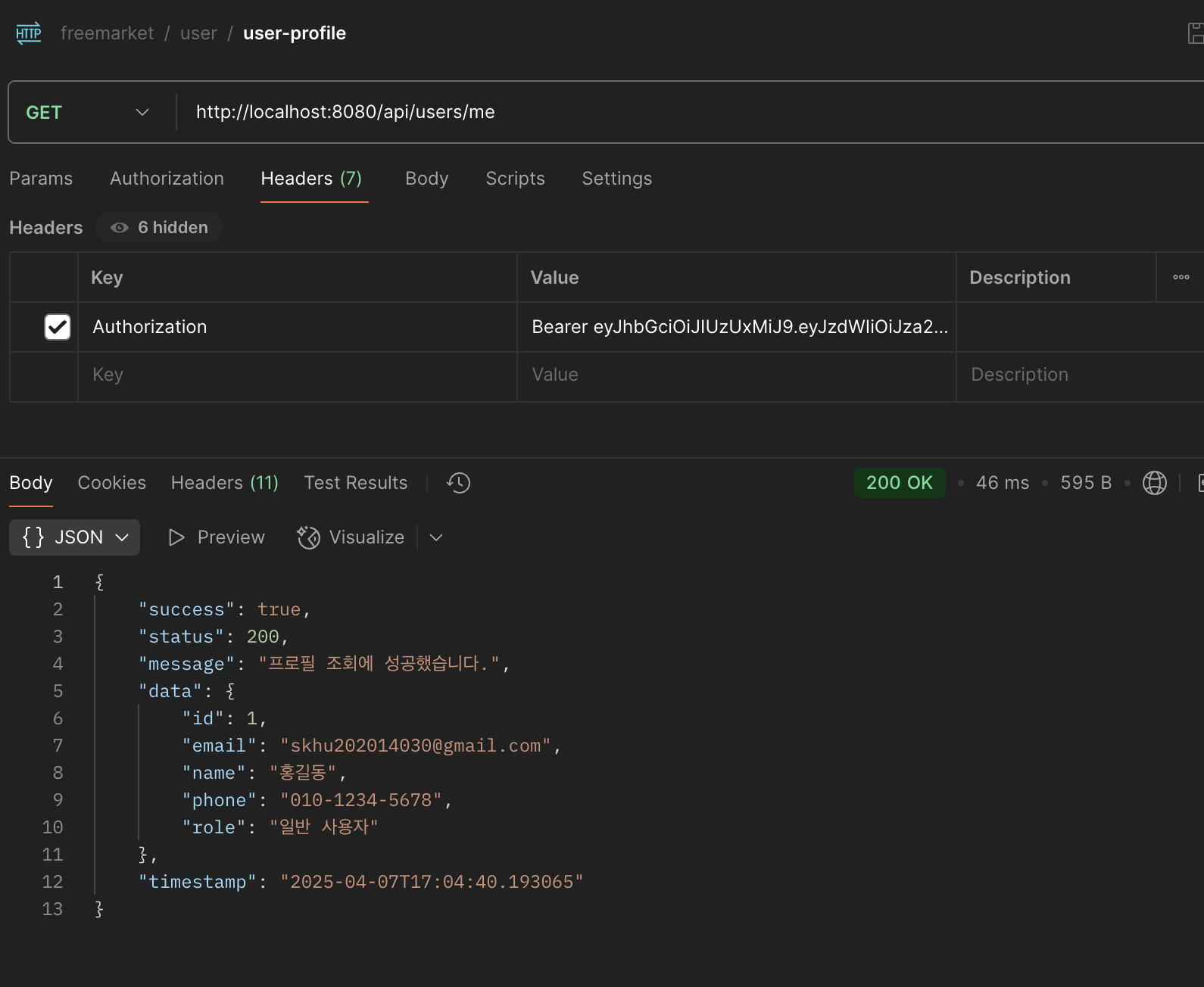Image resolution: width=1204 pixels, height=987 pixels.
Task: Switch to the Params tab
Action: point(41,179)
